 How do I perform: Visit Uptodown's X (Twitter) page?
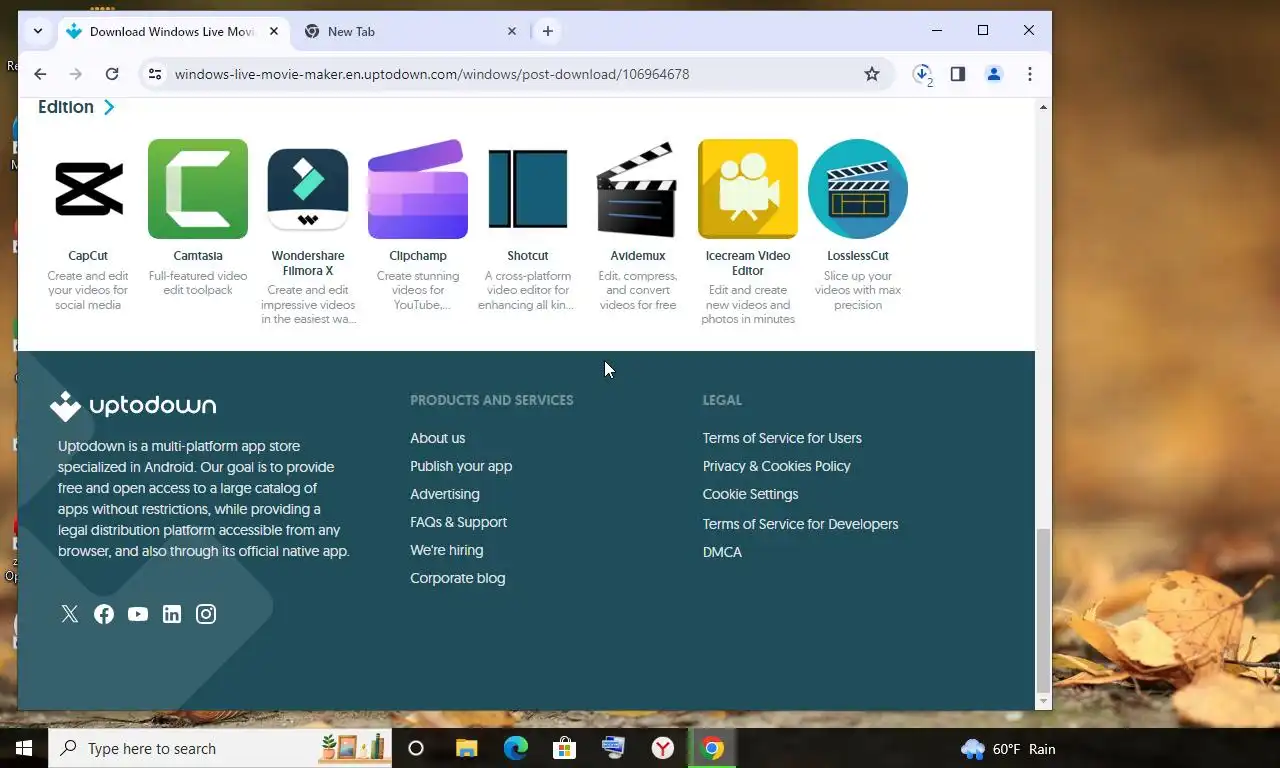70,614
